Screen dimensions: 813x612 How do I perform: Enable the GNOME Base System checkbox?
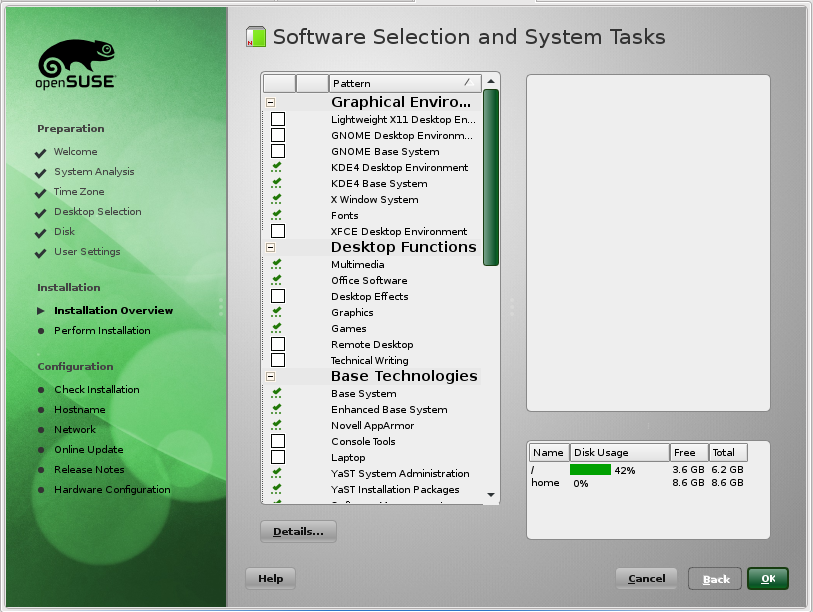point(278,151)
